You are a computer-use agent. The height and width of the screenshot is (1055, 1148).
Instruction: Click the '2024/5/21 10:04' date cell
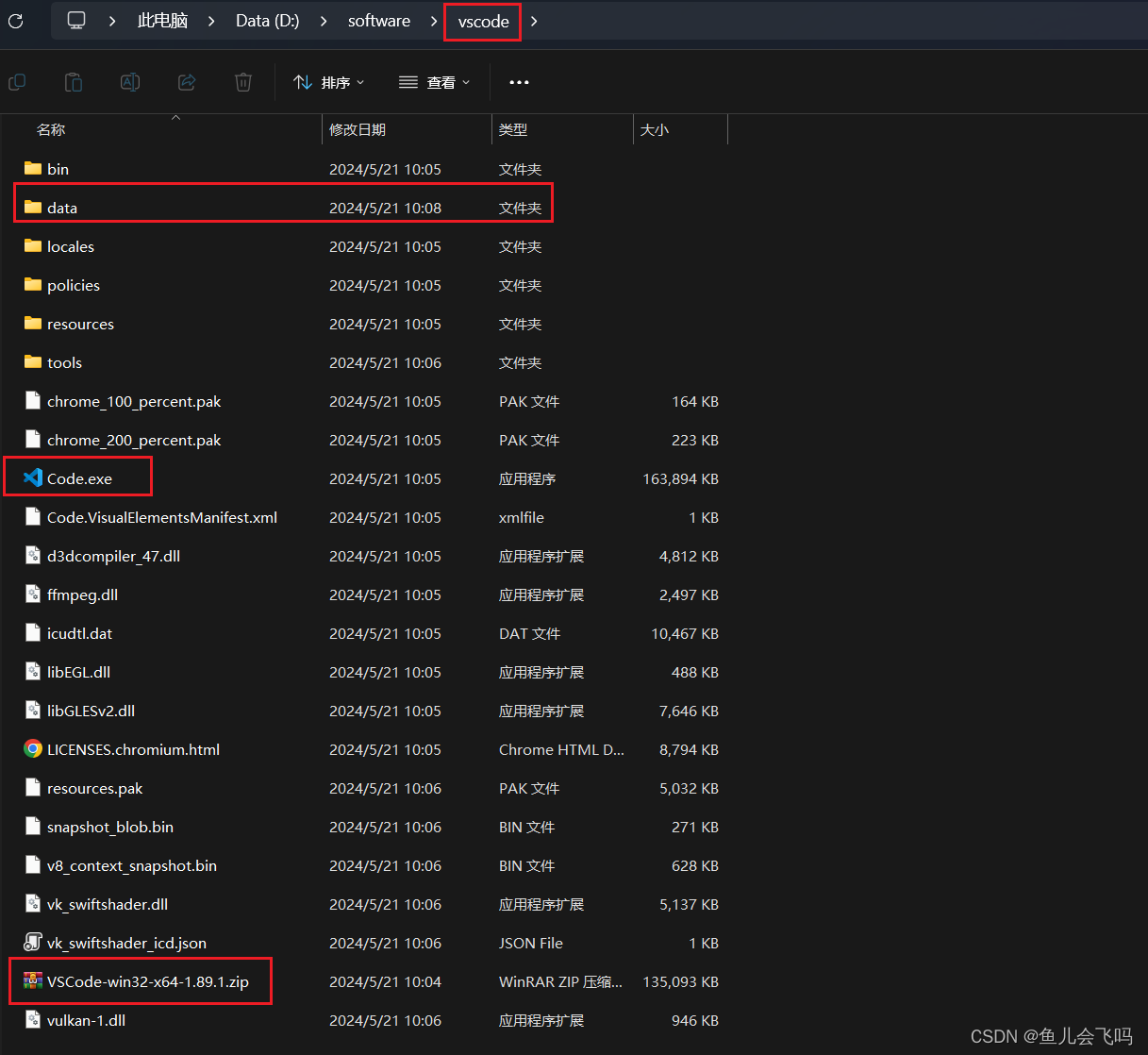pos(385,981)
